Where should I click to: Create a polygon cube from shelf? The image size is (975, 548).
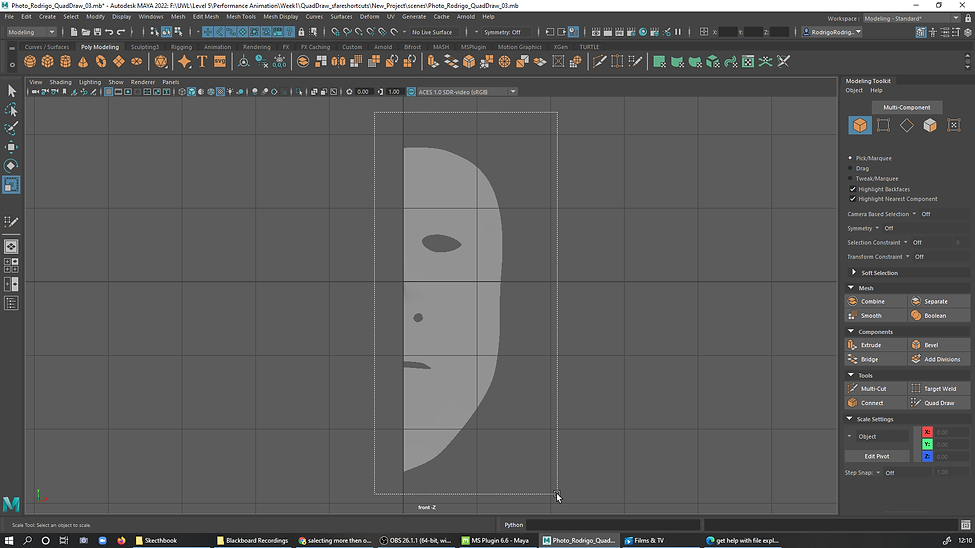(x=47, y=62)
